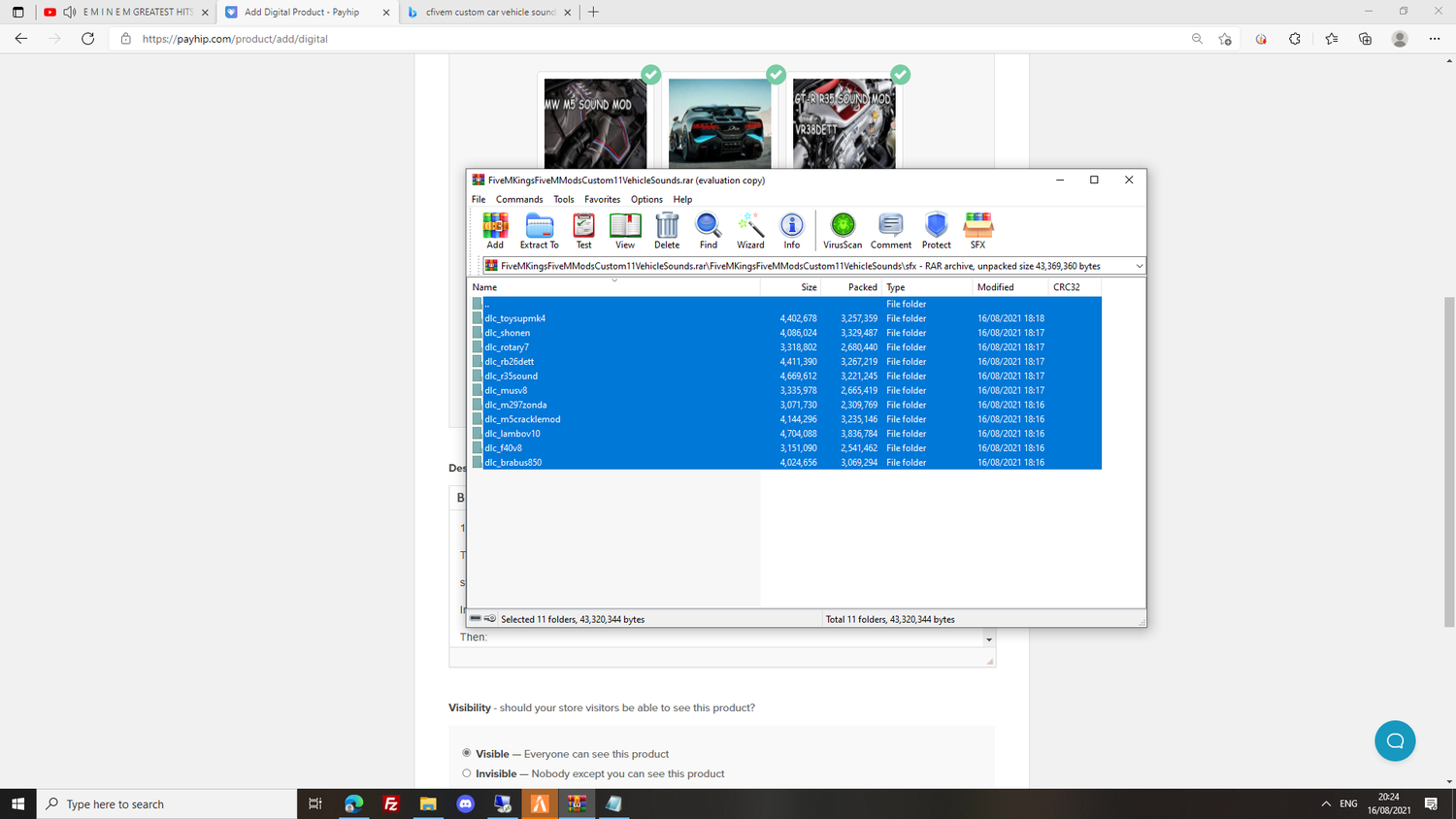Open a new browser tab

tap(593, 12)
